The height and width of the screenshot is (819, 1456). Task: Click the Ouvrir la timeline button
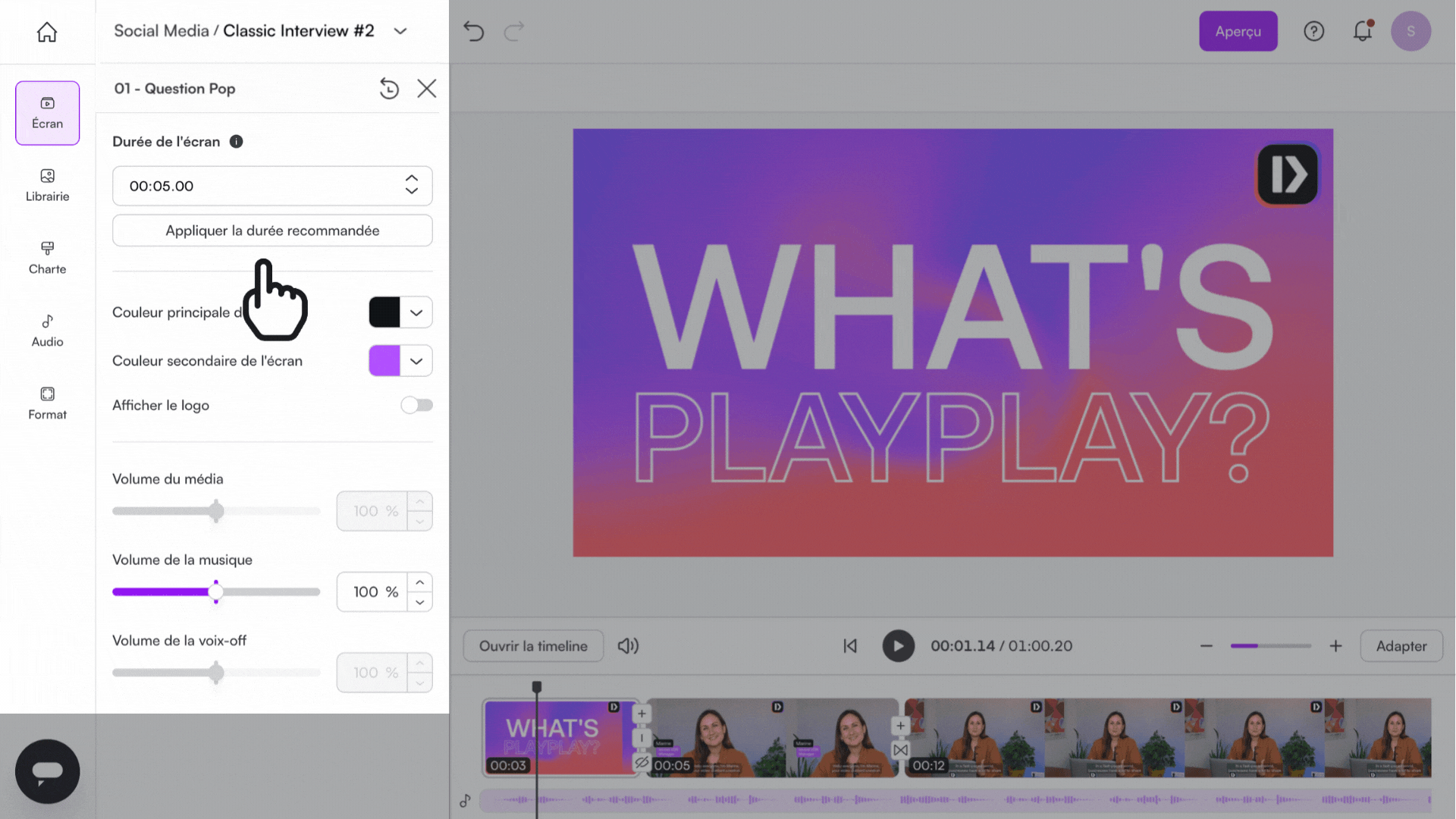(533, 646)
